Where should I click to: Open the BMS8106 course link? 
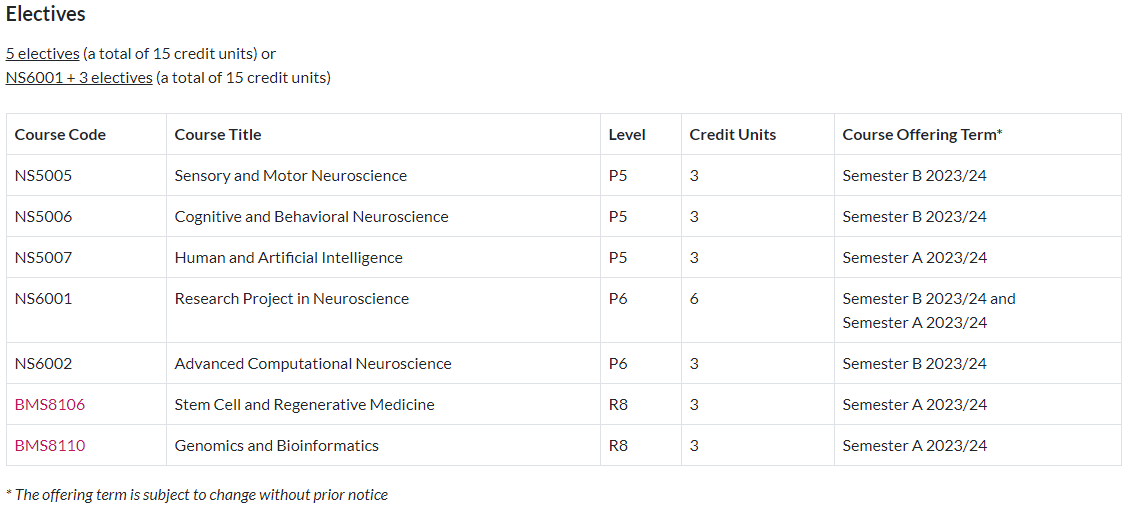tap(50, 405)
